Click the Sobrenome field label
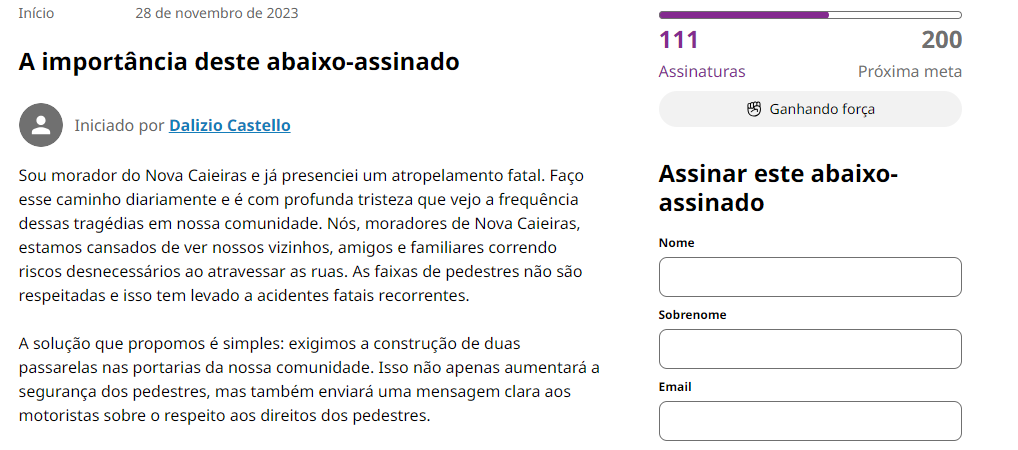The height and width of the screenshot is (450, 1018). (x=692, y=315)
